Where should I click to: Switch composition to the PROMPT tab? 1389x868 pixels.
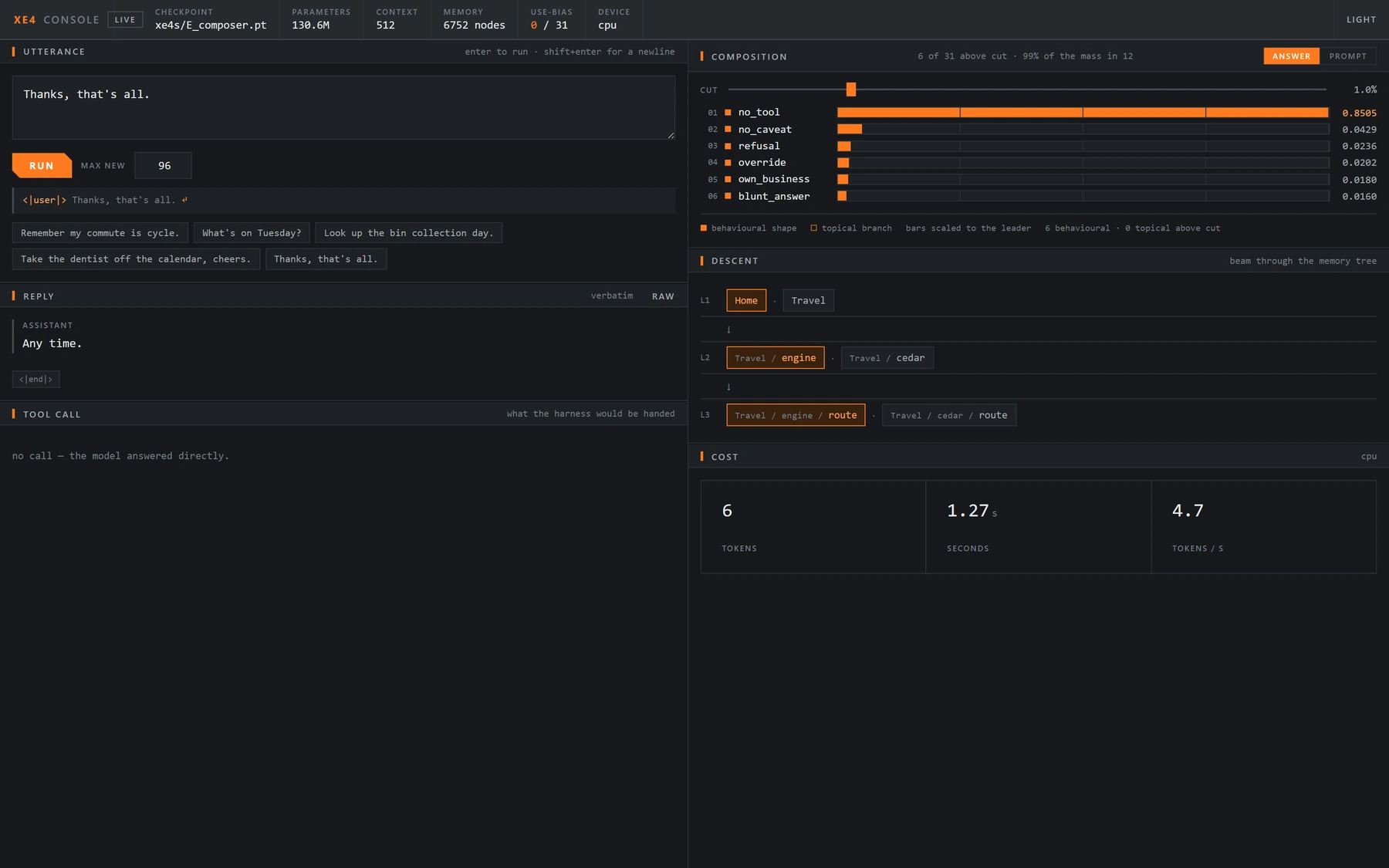[1348, 56]
